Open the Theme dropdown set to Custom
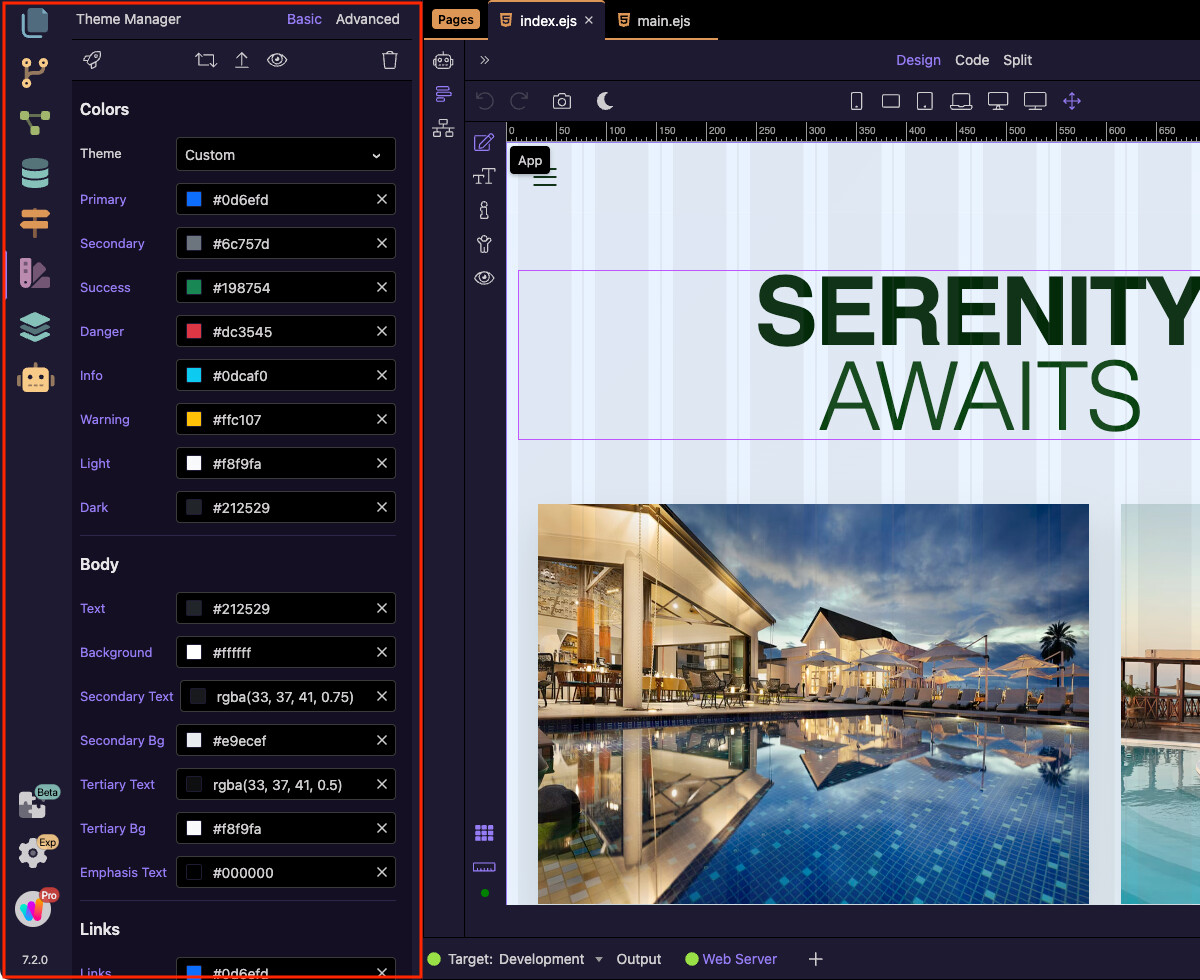 285,155
